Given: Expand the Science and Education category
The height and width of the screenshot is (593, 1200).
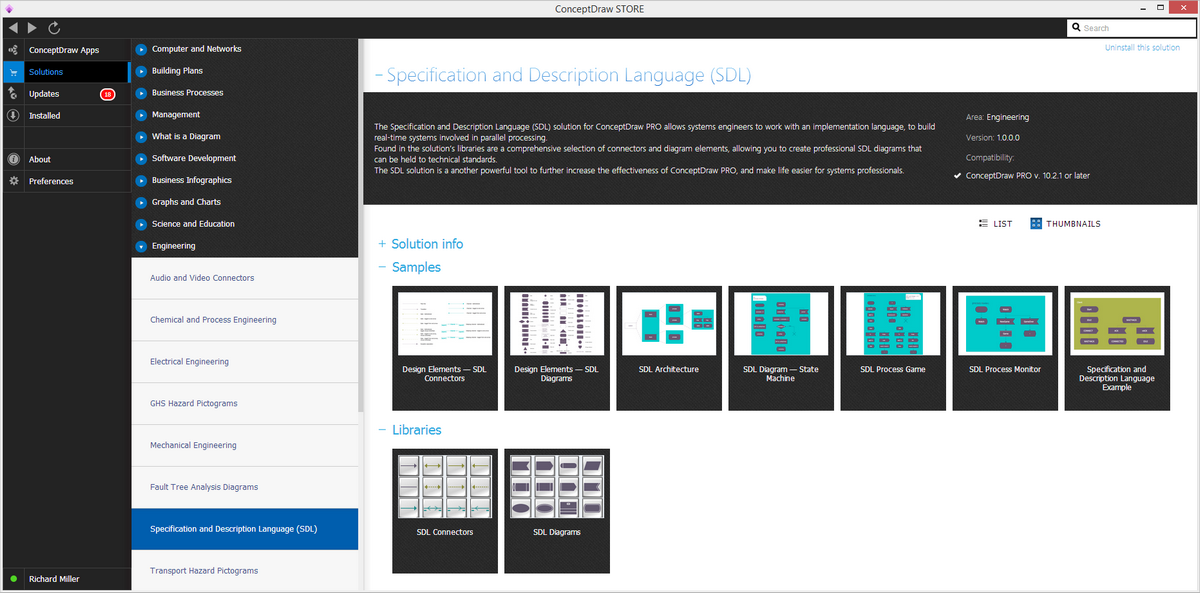Looking at the screenshot, I should [142, 225].
